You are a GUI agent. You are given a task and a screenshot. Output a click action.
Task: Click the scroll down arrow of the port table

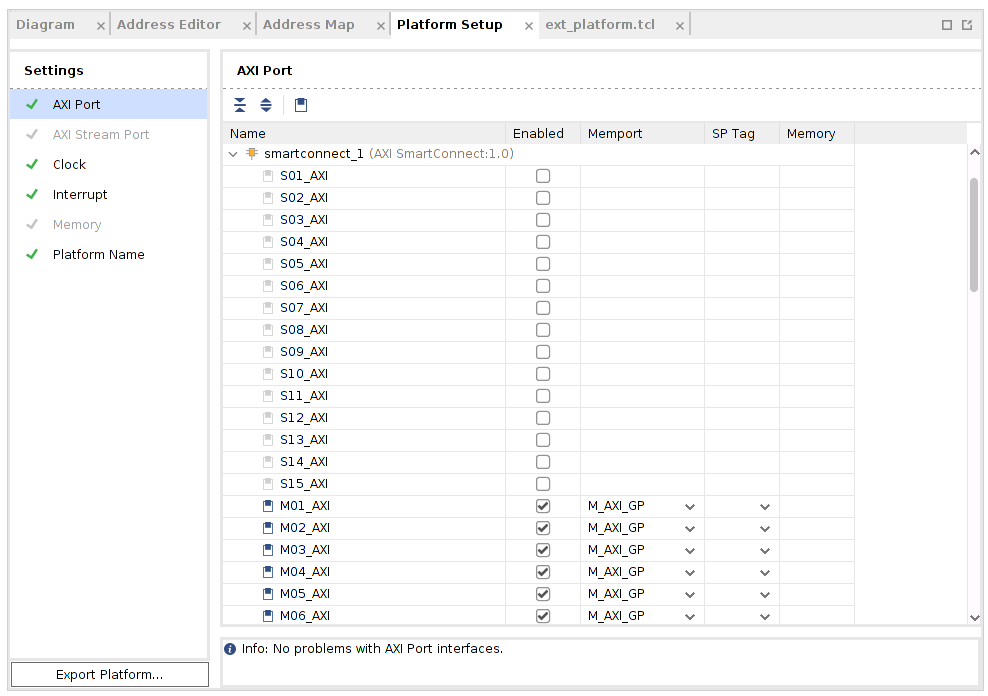pos(974,618)
